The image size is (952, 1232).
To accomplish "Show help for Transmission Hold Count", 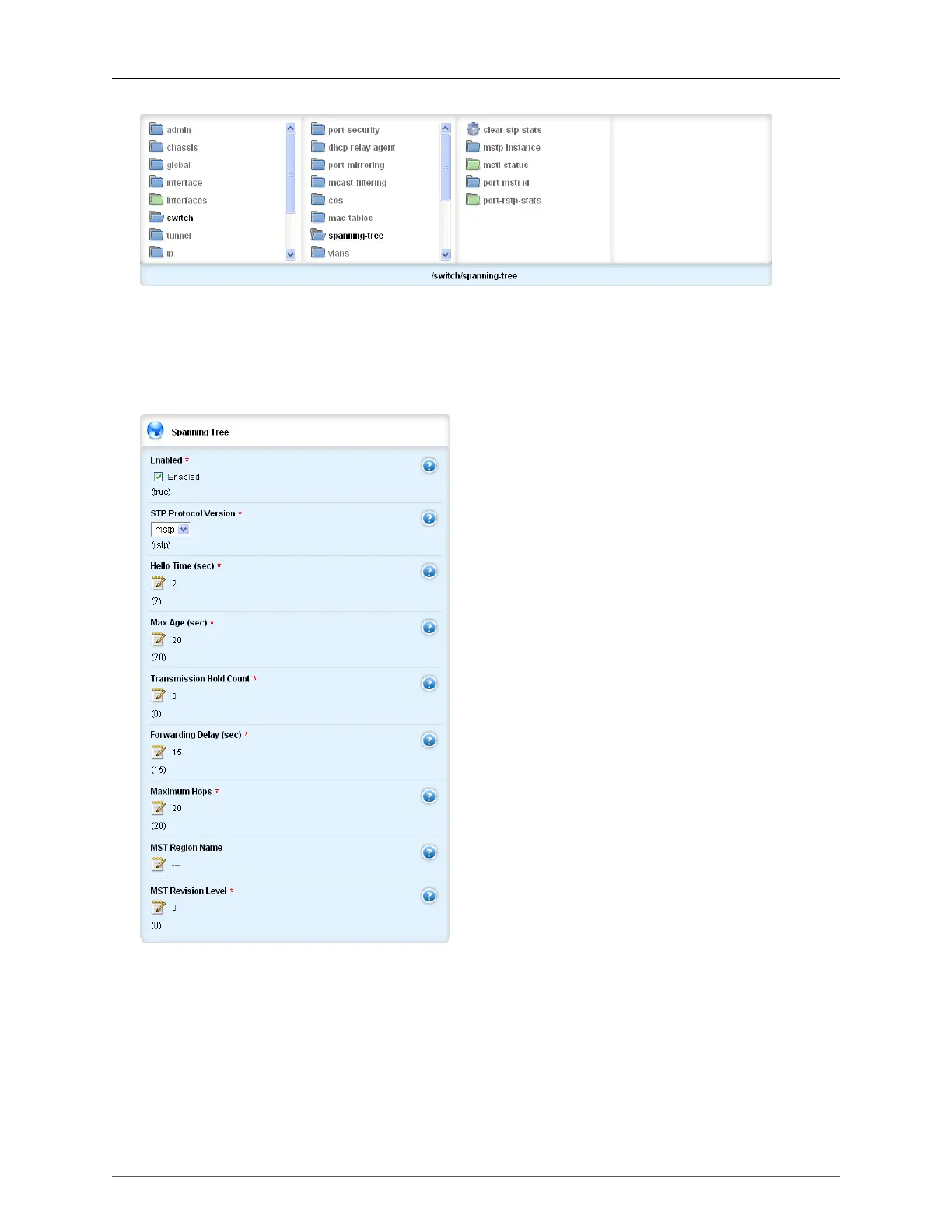I will point(429,683).
